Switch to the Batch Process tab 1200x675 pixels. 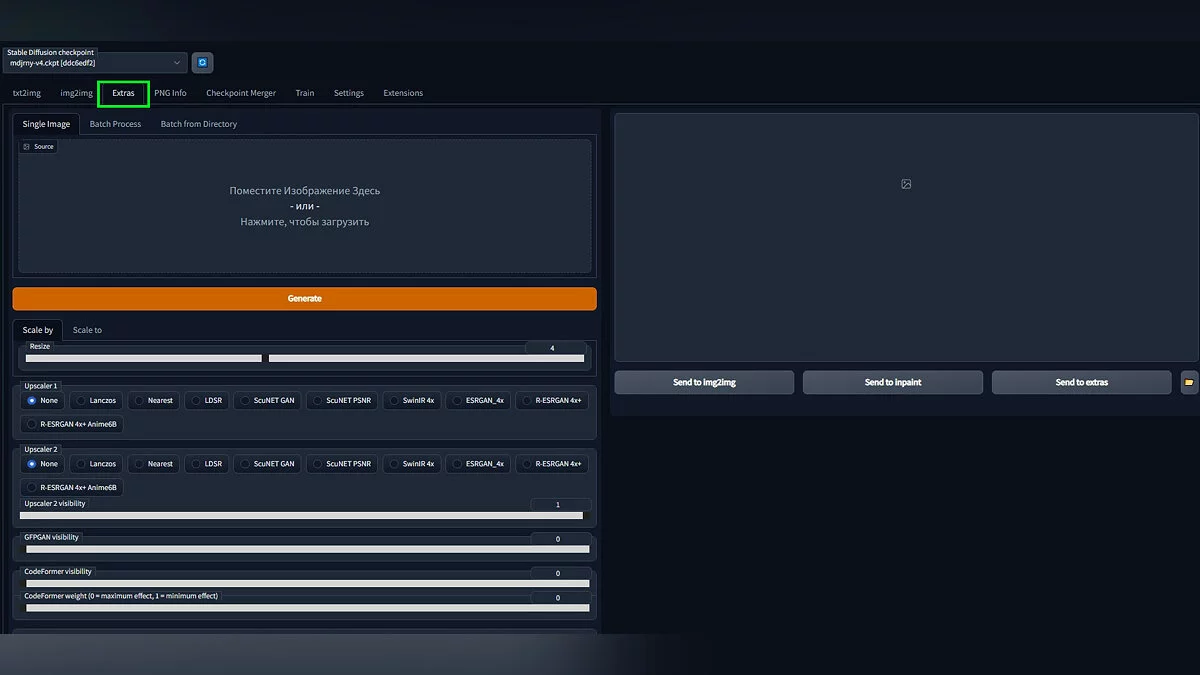click(x=115, y=124)
